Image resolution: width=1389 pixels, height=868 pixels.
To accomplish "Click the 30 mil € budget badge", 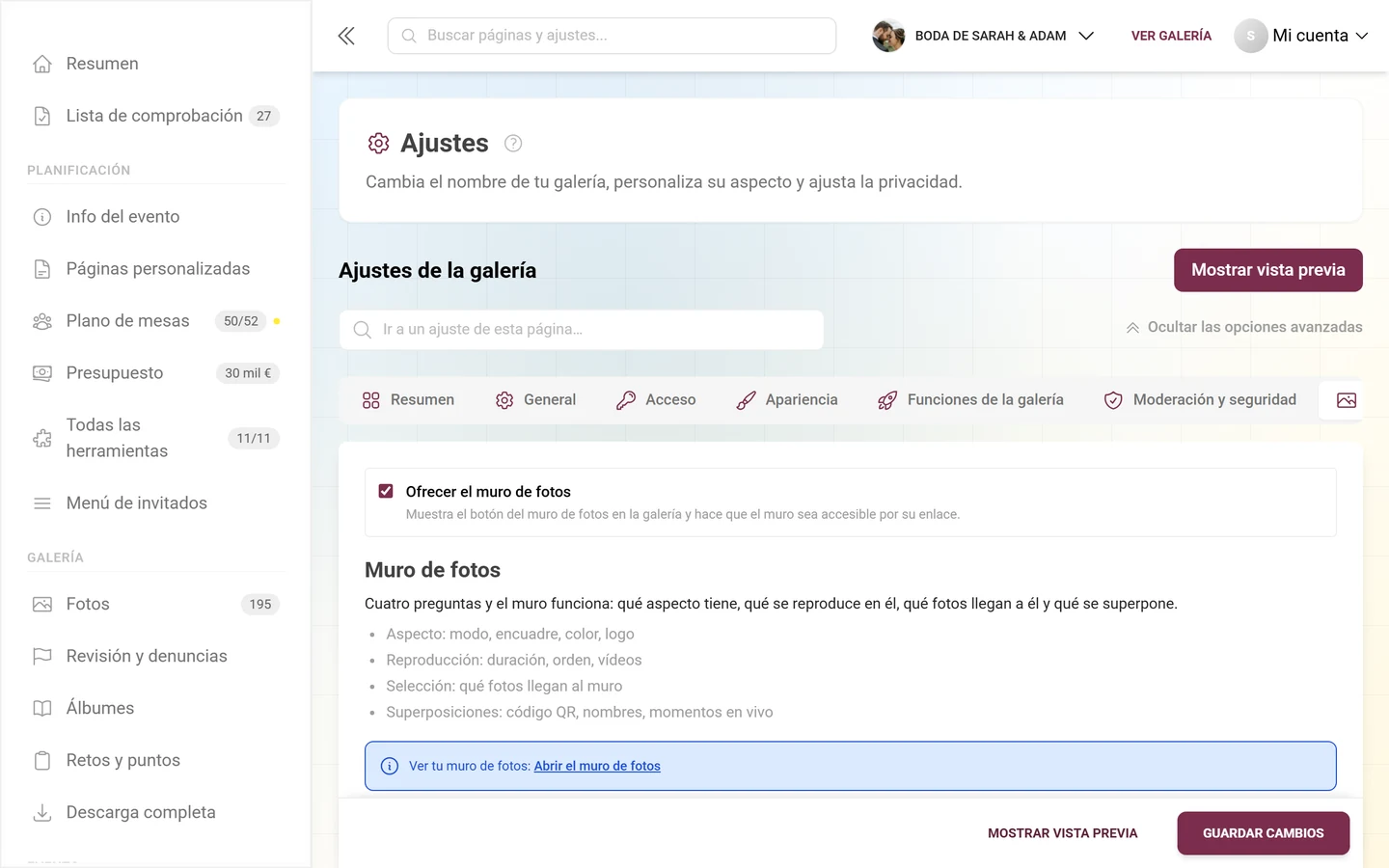I will click(x=248, y=373).
